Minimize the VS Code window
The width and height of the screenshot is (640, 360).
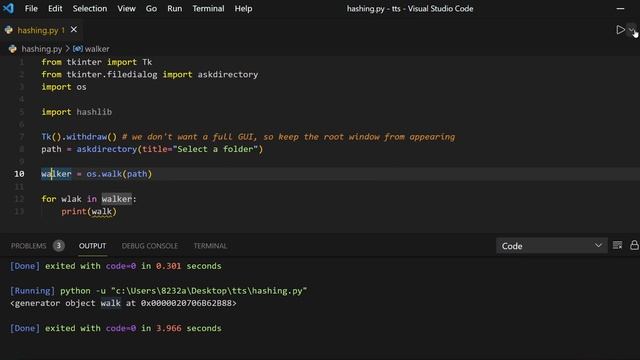coord(620,9)
